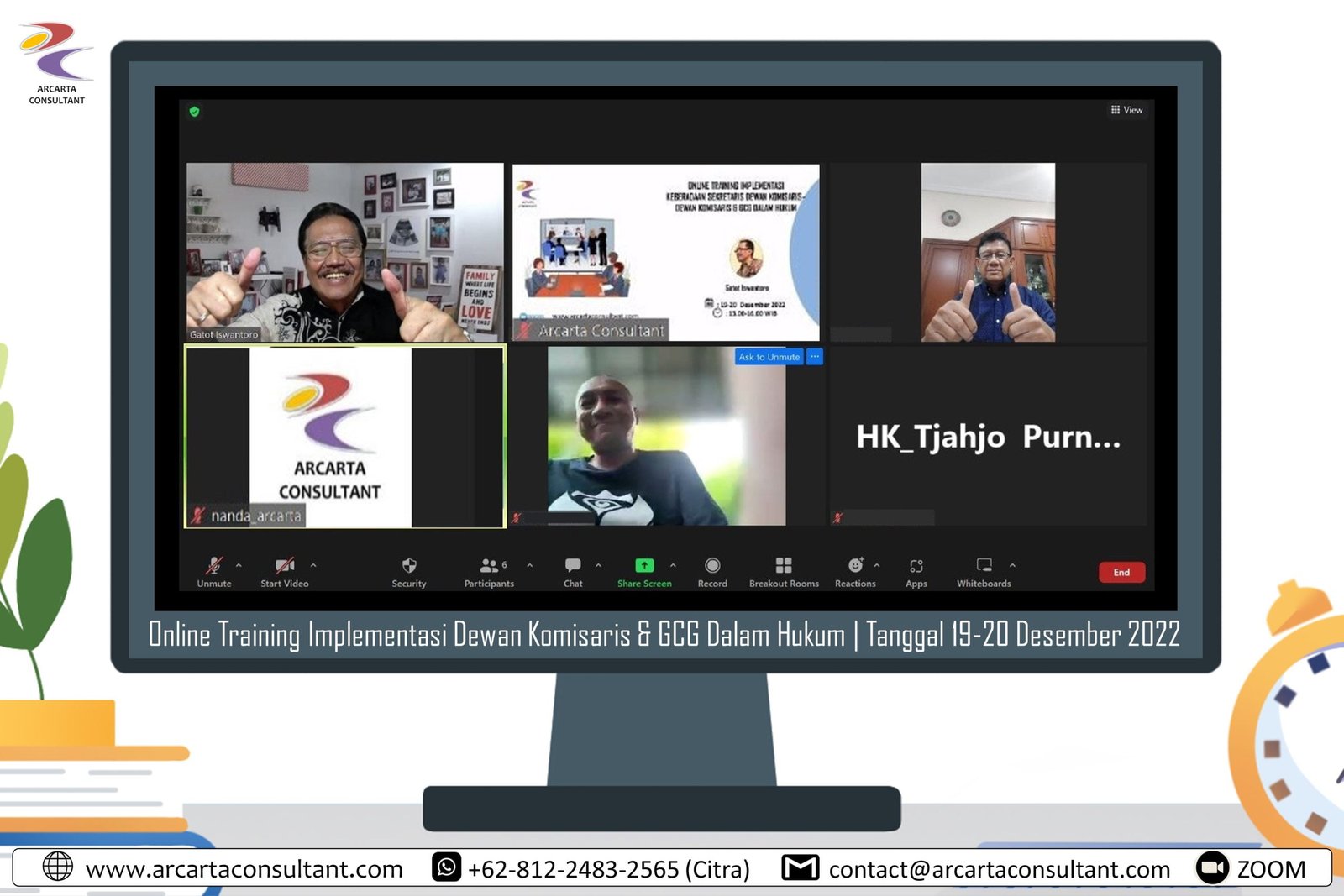Screen dimensions: 1344x896
Task: Toggle Start Video on
Action: [285, 566]
